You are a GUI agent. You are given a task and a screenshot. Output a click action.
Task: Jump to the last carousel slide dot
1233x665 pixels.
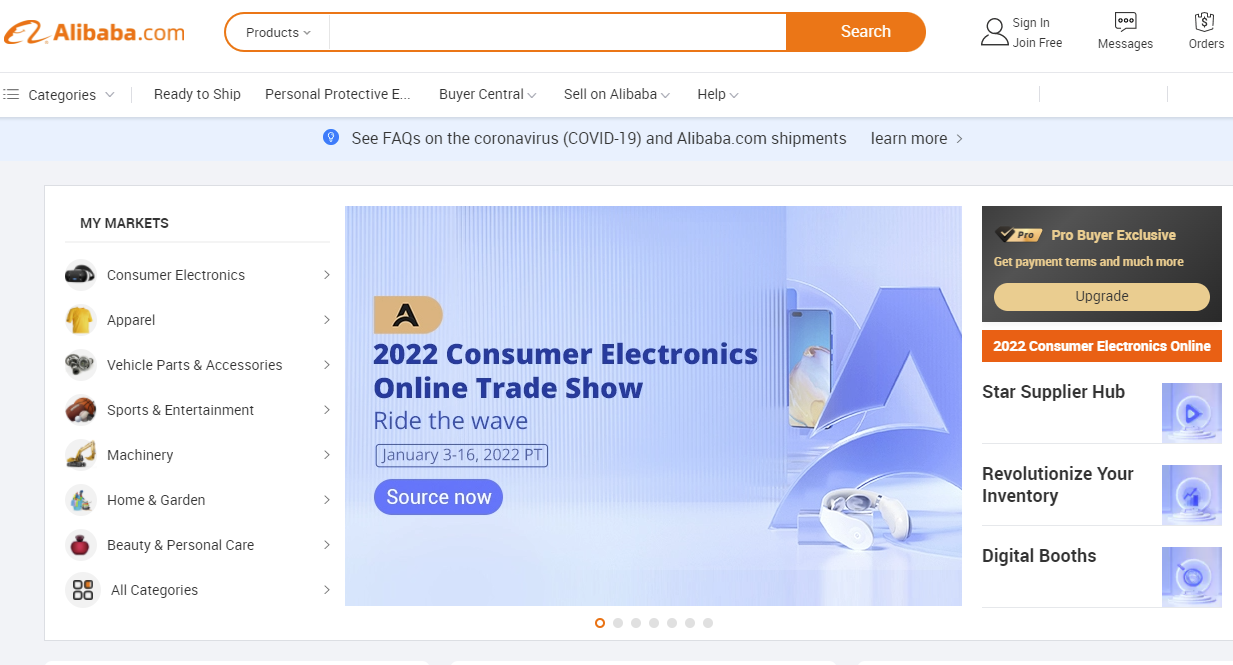[708, 623]
